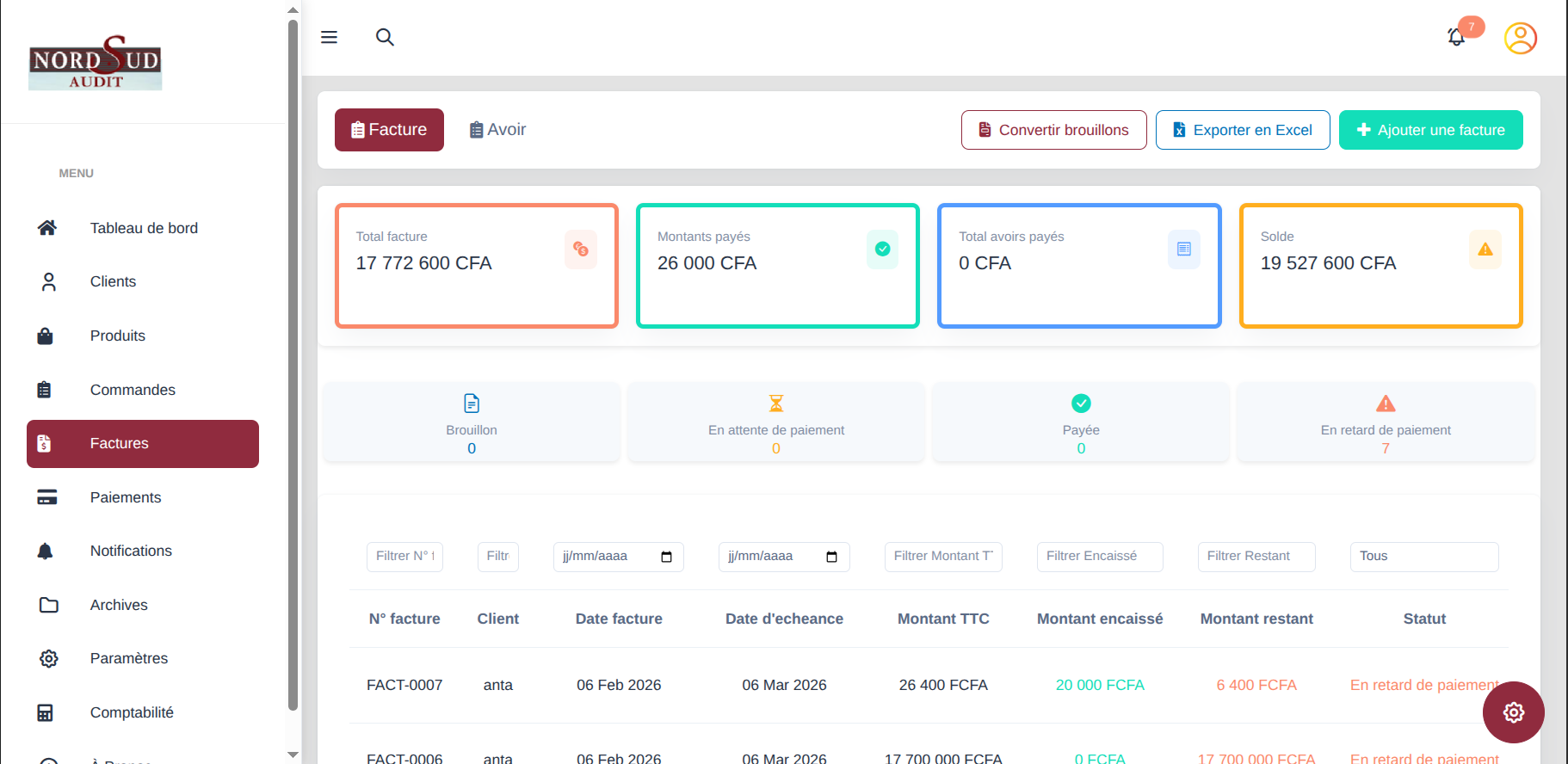Open notifications bell with badge
Screen dimensions: 1568x764
(1456, 37)
